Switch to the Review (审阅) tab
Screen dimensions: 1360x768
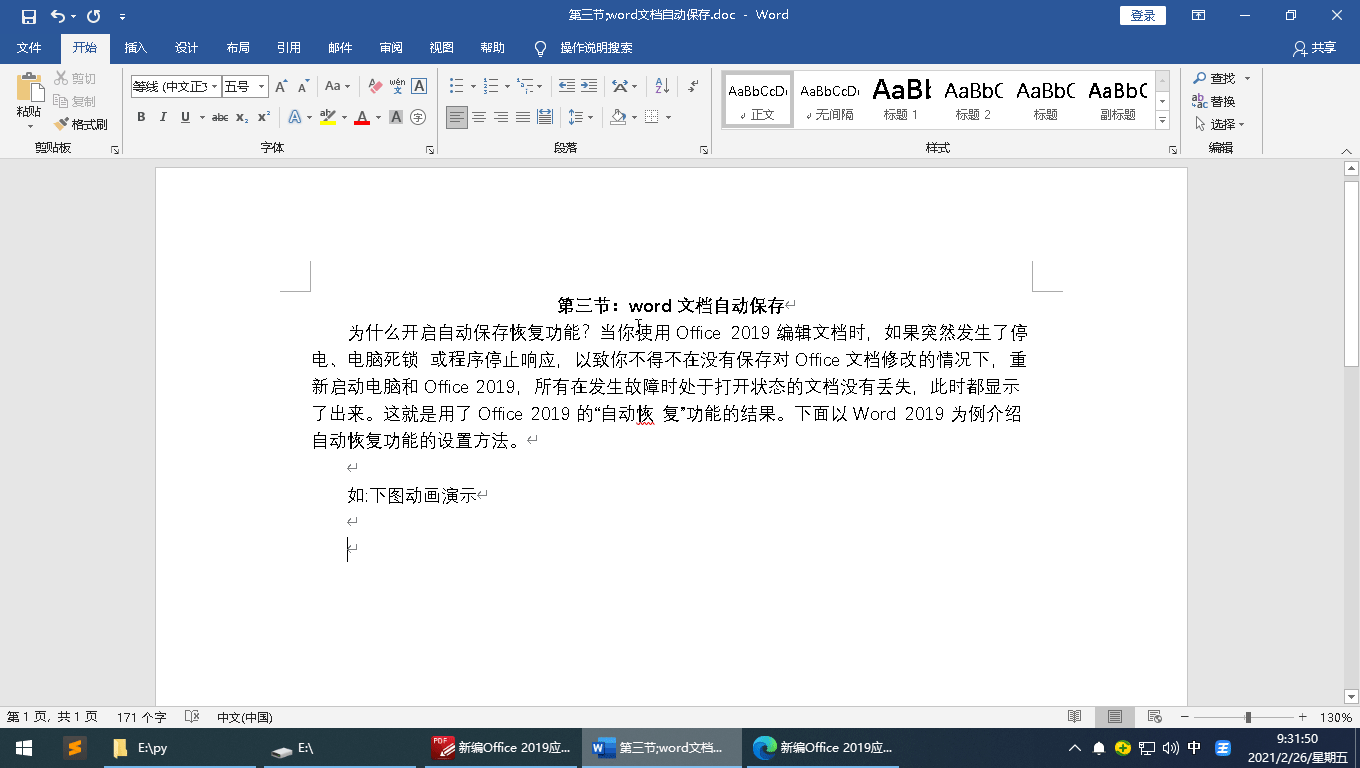[x=391, y=47]
